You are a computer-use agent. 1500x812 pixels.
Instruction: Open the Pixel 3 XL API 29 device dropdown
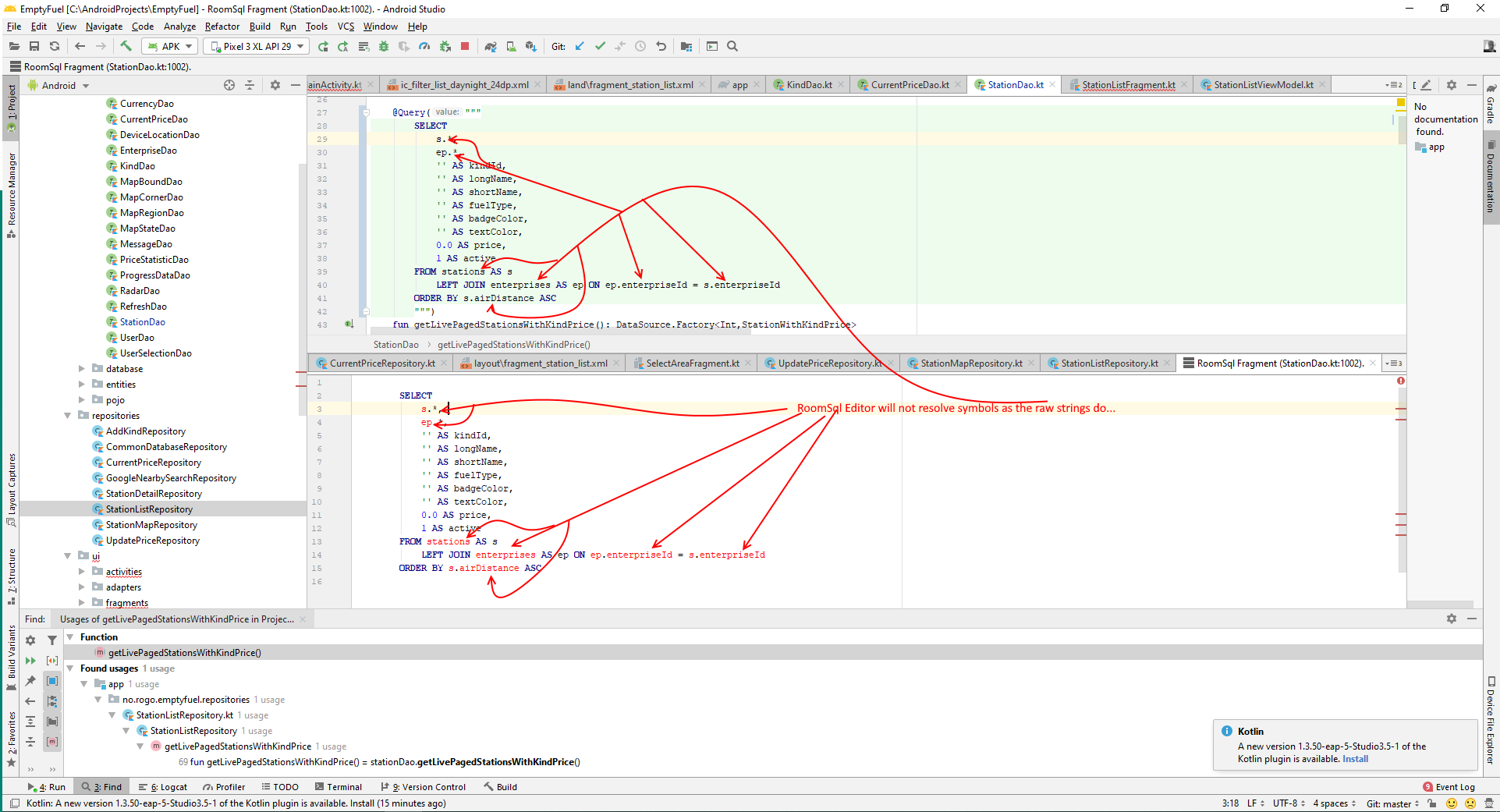pos(257,47)
